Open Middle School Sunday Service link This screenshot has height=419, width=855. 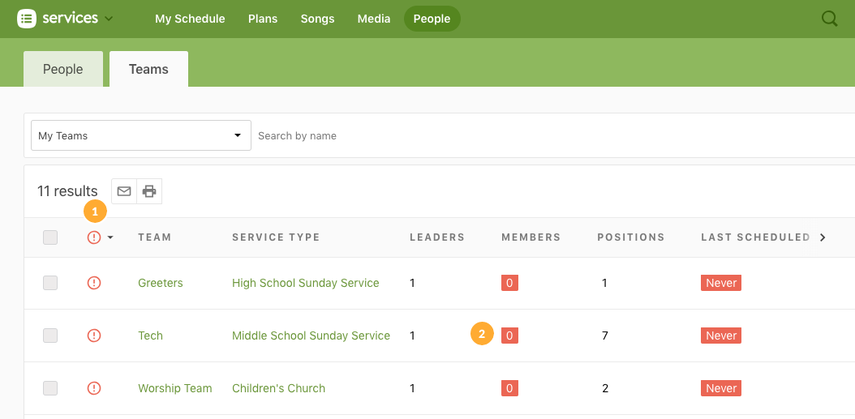(x=311, y=336)
